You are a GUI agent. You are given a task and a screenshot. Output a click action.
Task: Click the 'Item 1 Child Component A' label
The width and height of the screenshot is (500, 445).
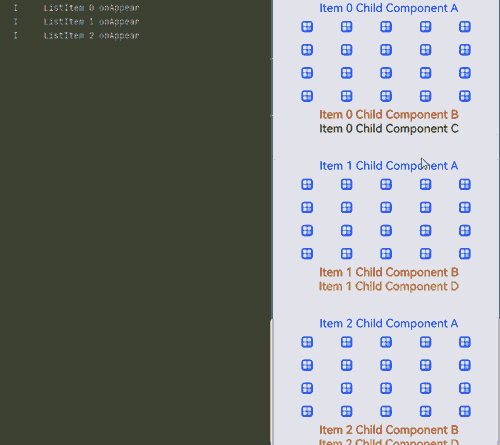coord(389,166)
